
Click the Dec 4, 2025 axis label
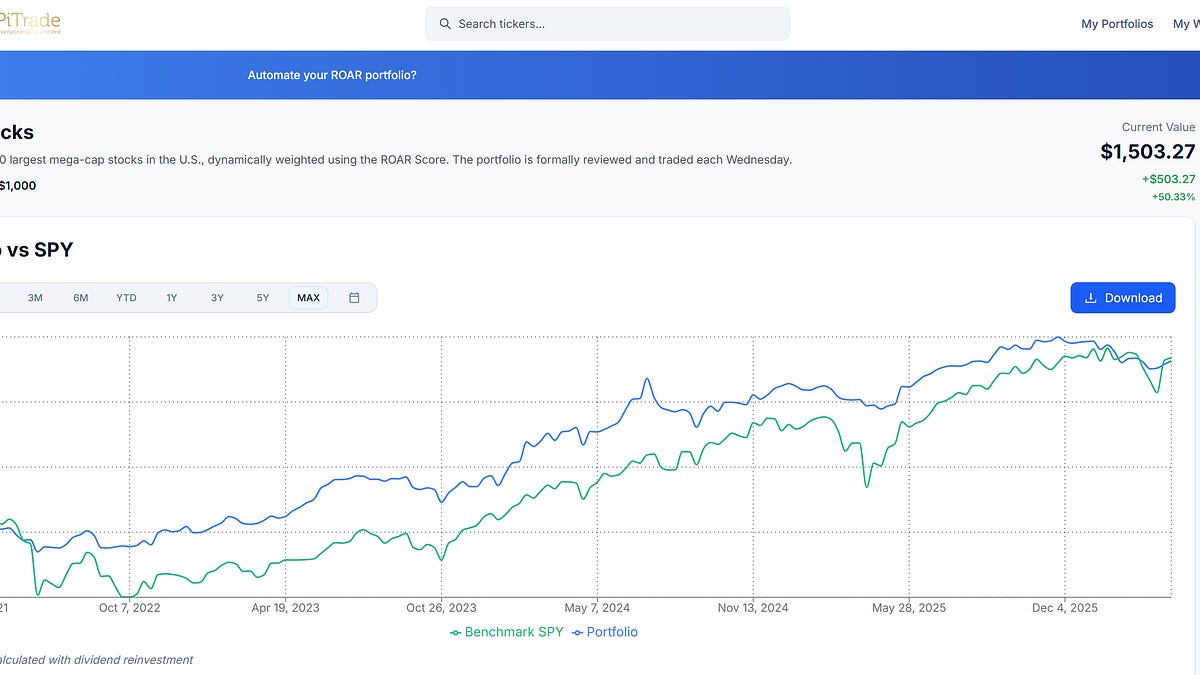[x=1064, y=607]
